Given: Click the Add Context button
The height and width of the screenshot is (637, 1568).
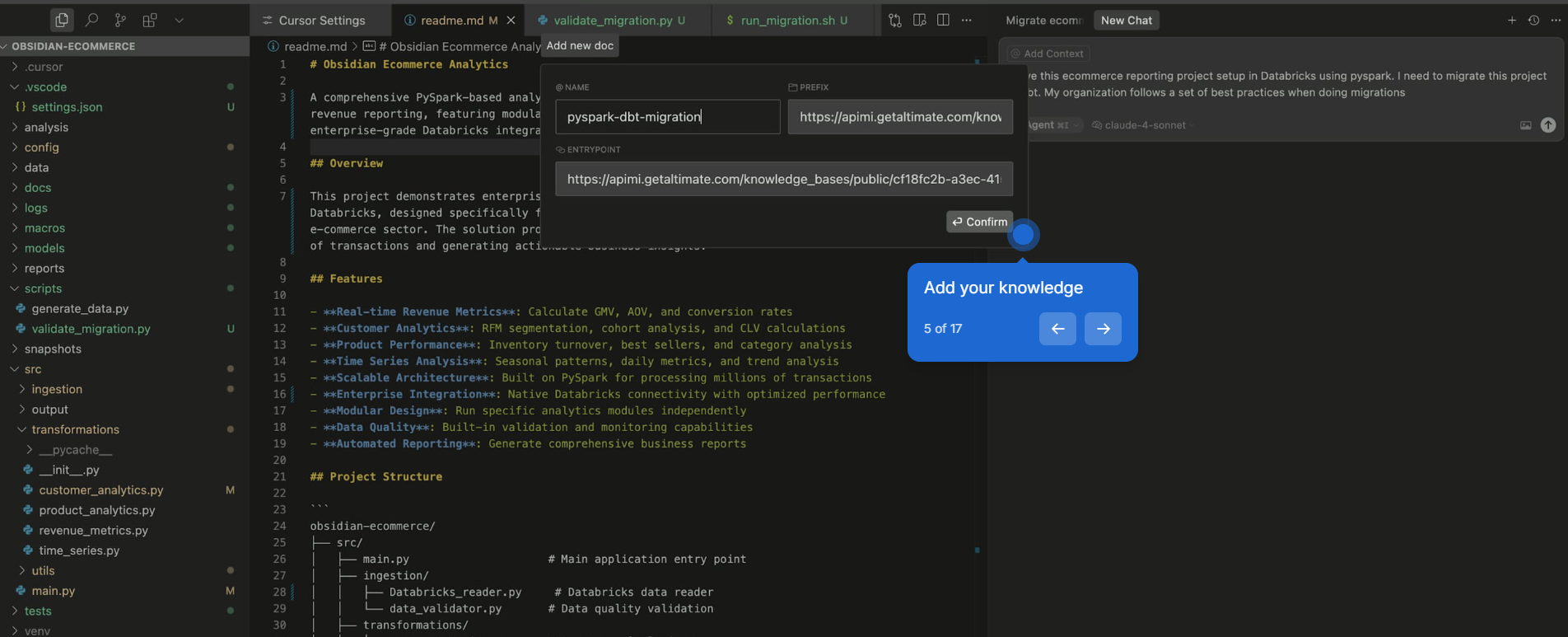Looking at the screenshot, I should pos(1048,54).
